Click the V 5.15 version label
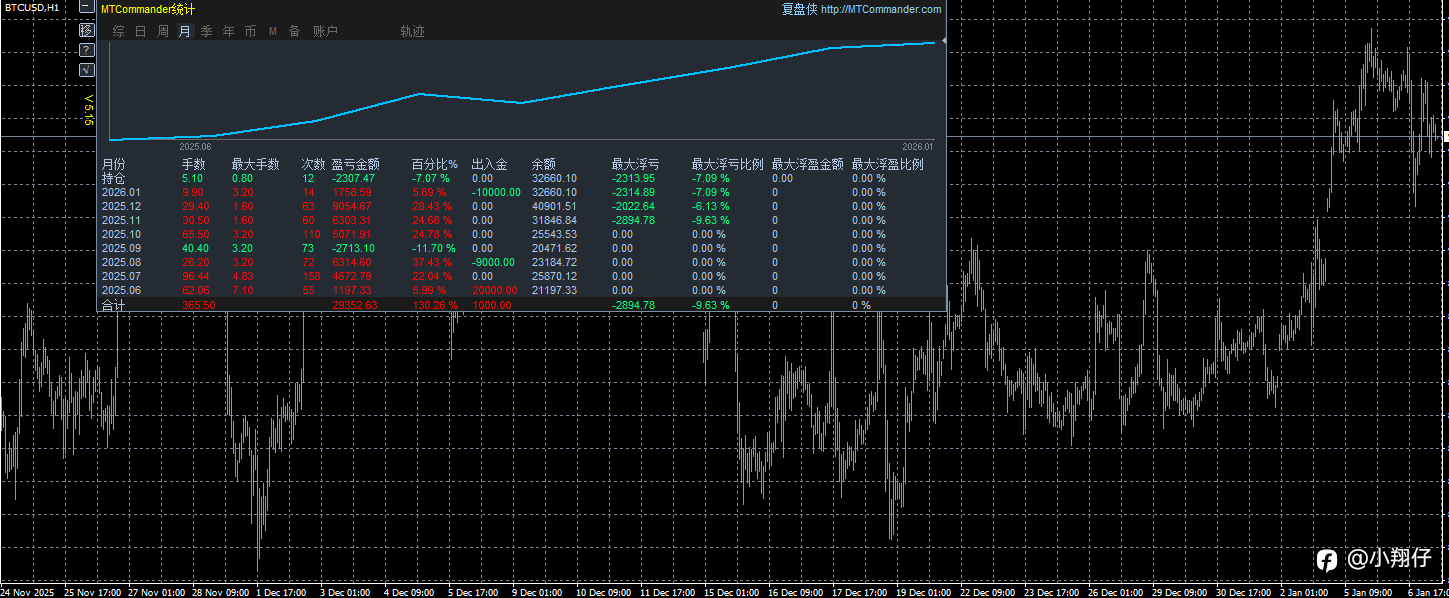This screenshot has width=1449, height=598. pyautogui.click(x=88, y=110)
